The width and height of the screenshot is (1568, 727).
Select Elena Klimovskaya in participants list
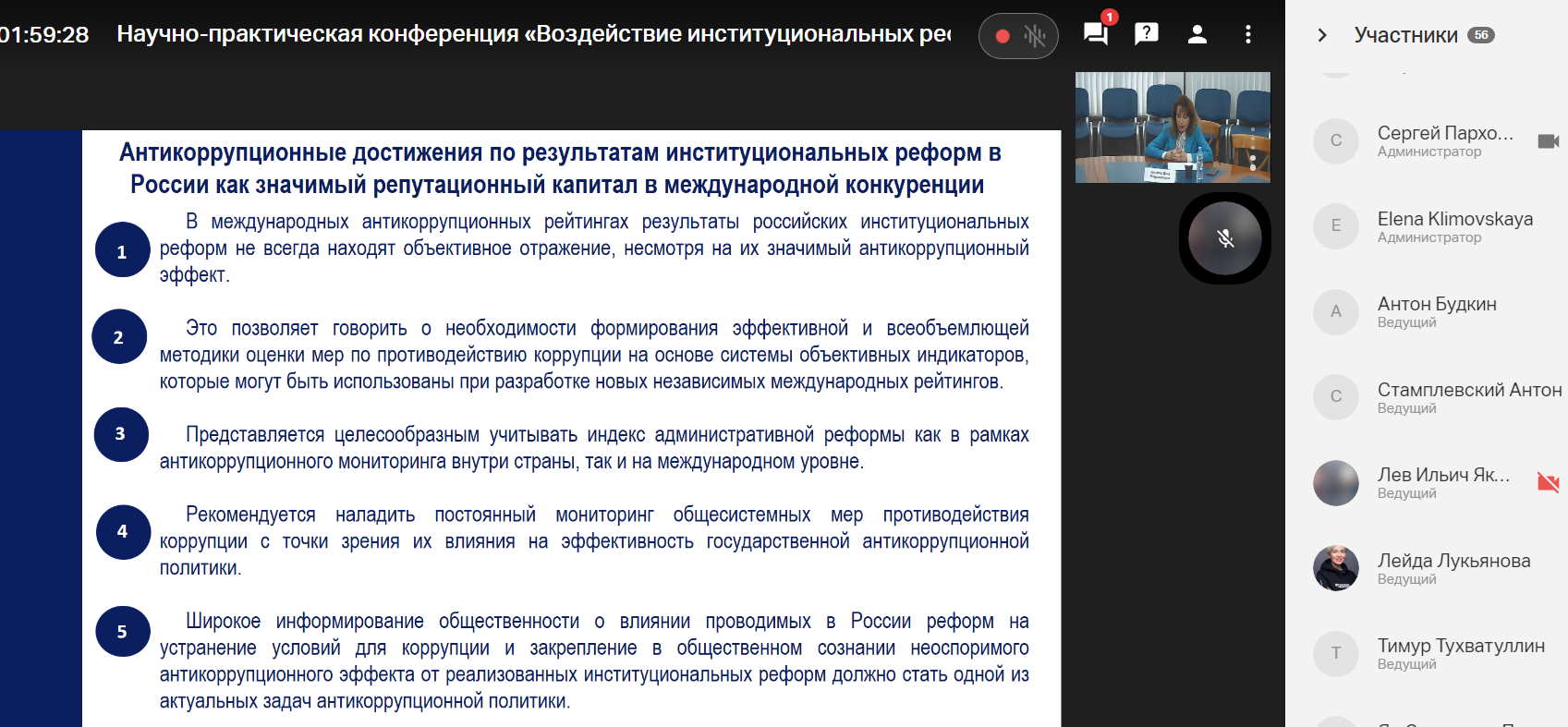(1454, 219)
